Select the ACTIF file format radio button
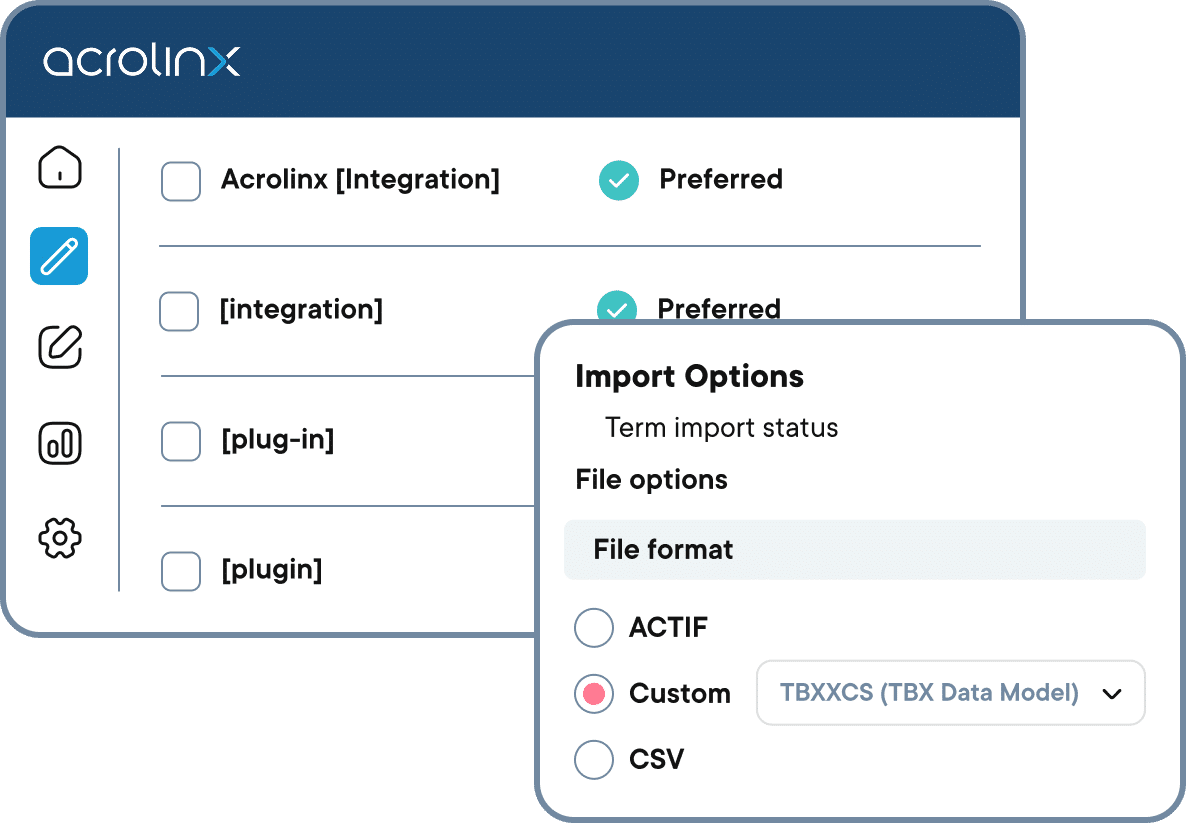Screen dimensions: 1186x823 click(594, 628)
